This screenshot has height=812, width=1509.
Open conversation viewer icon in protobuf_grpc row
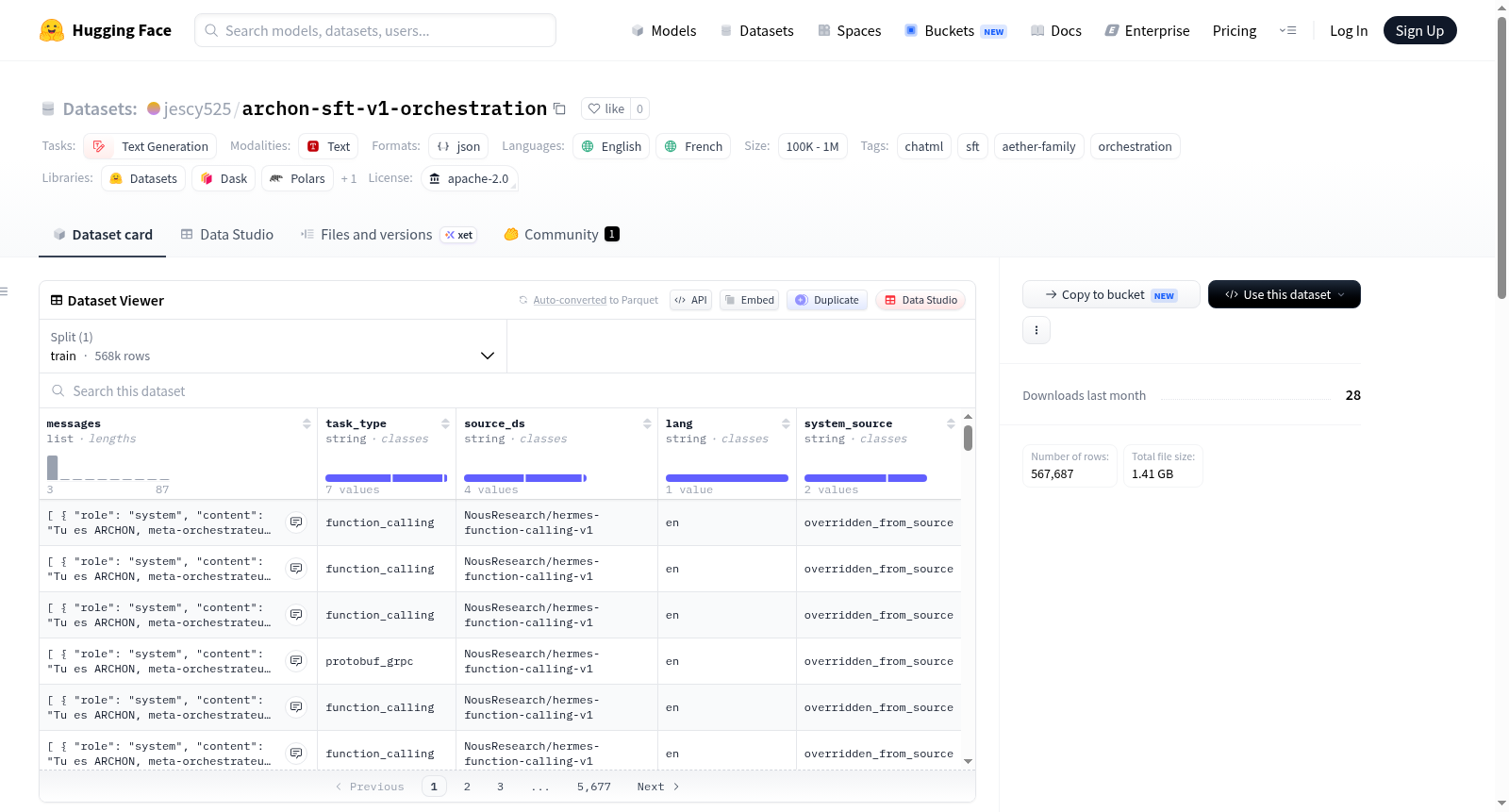pyautogui.click(x=296, y=661)
